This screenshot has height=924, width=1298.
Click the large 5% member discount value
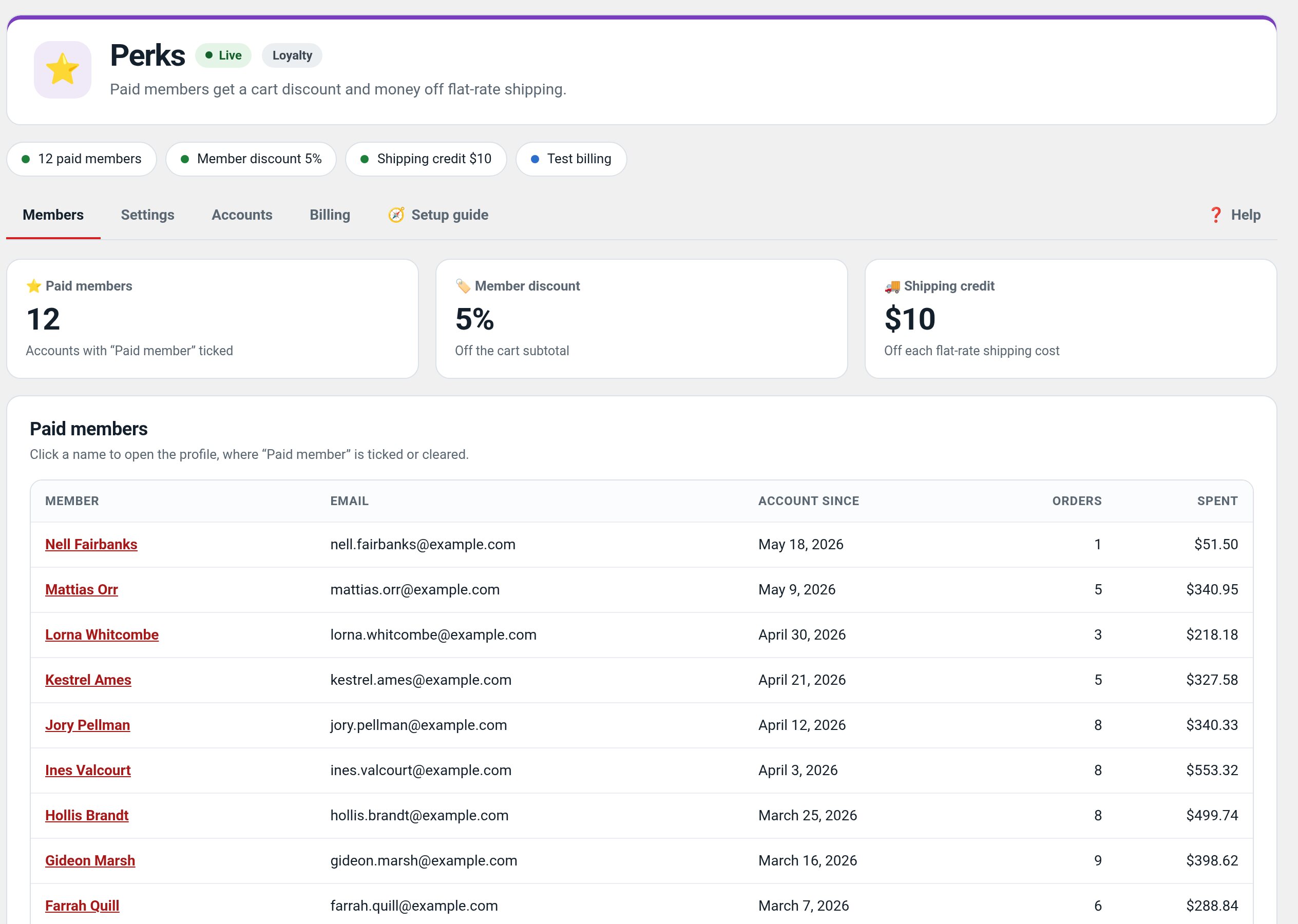[474, 319]
